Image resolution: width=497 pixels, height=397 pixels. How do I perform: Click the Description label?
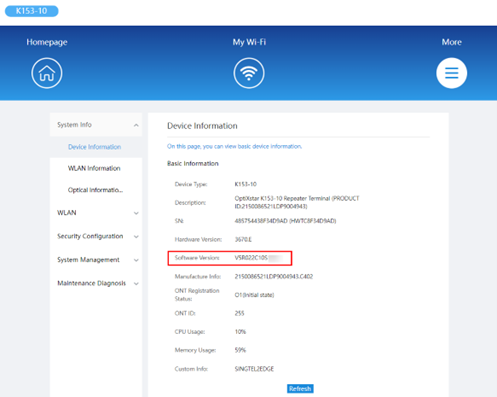point(190,202)
